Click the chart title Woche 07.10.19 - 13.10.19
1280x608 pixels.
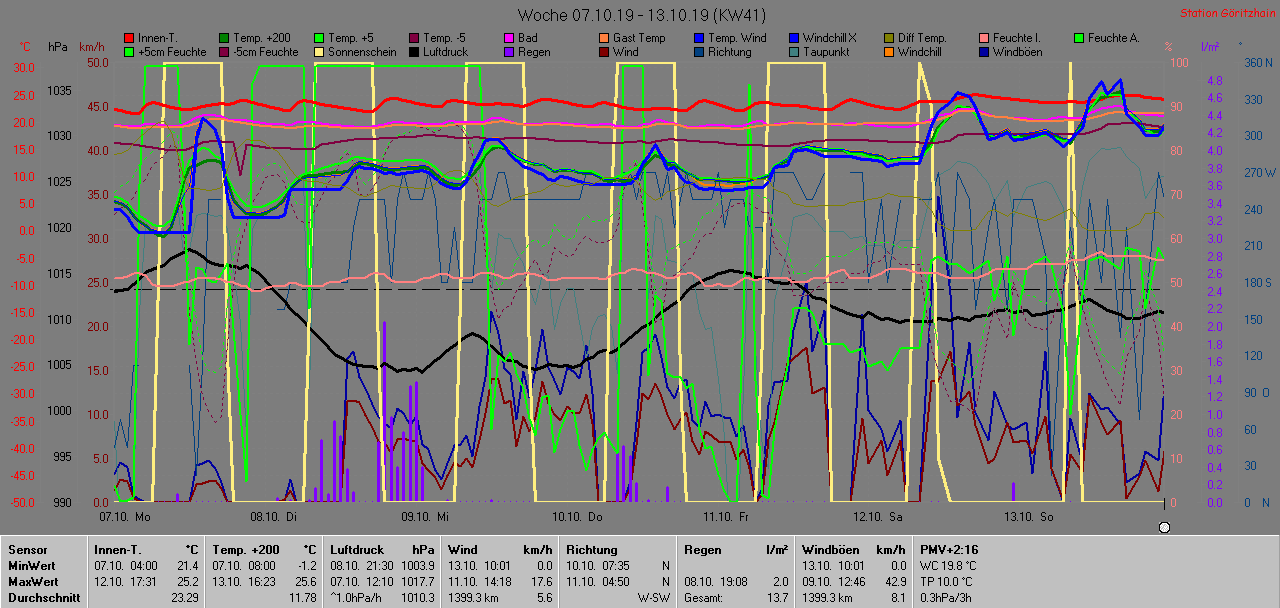(x=639, y=15)
